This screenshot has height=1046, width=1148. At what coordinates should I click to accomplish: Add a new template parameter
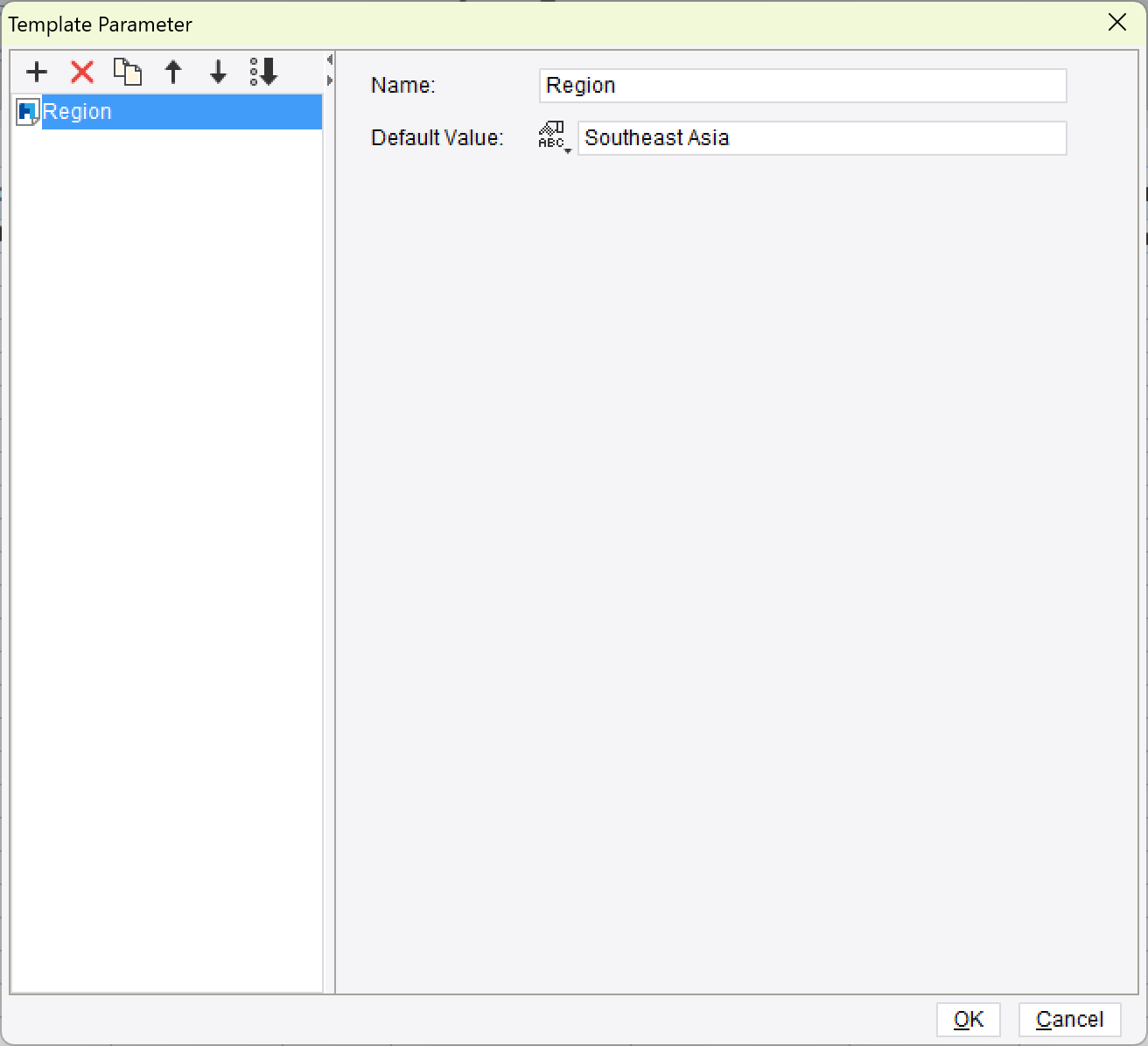tap(37, 73)
